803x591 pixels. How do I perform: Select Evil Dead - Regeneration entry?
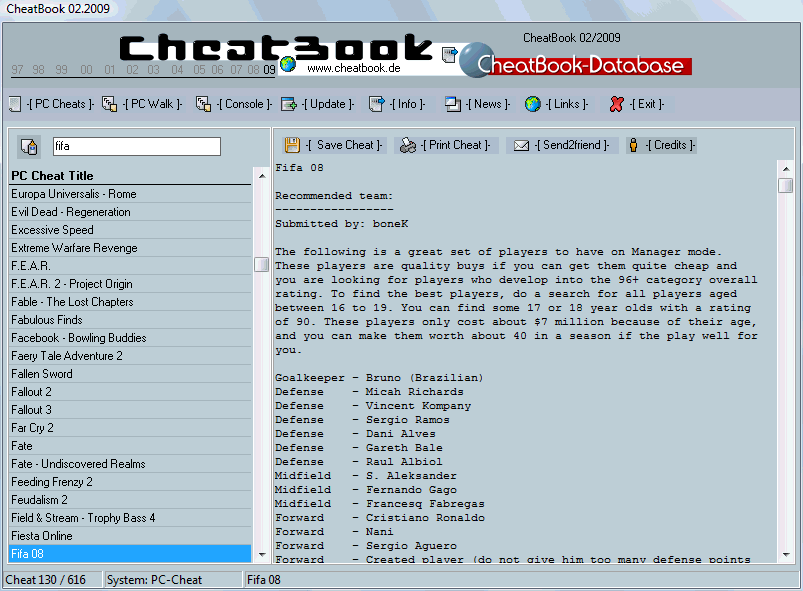(x=131, y=212)
